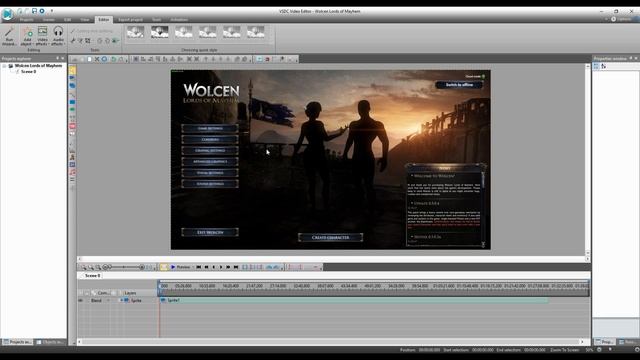Click the red record icon in editor toolbar
This screenshot has width=640, height=360.
[x=267, y=59]
